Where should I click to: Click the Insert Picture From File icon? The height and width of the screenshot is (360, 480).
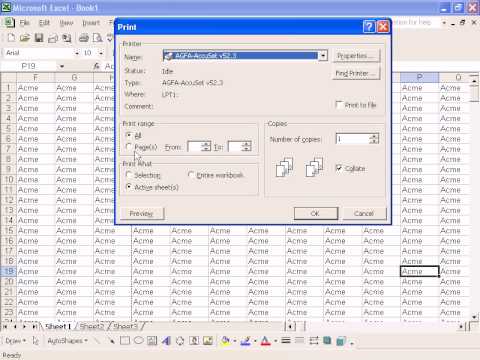point(208,341)
